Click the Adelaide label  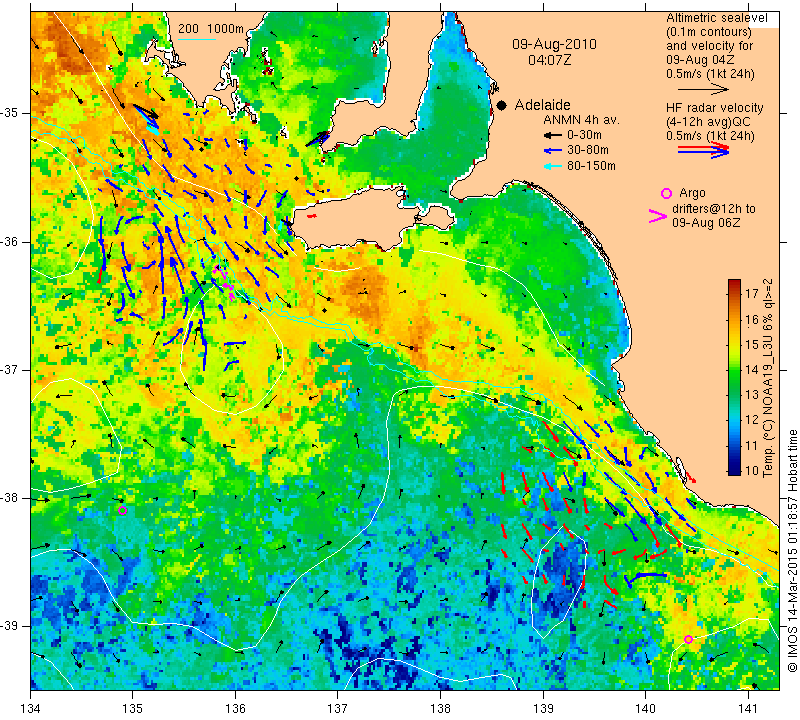click(x=542, y=105)
